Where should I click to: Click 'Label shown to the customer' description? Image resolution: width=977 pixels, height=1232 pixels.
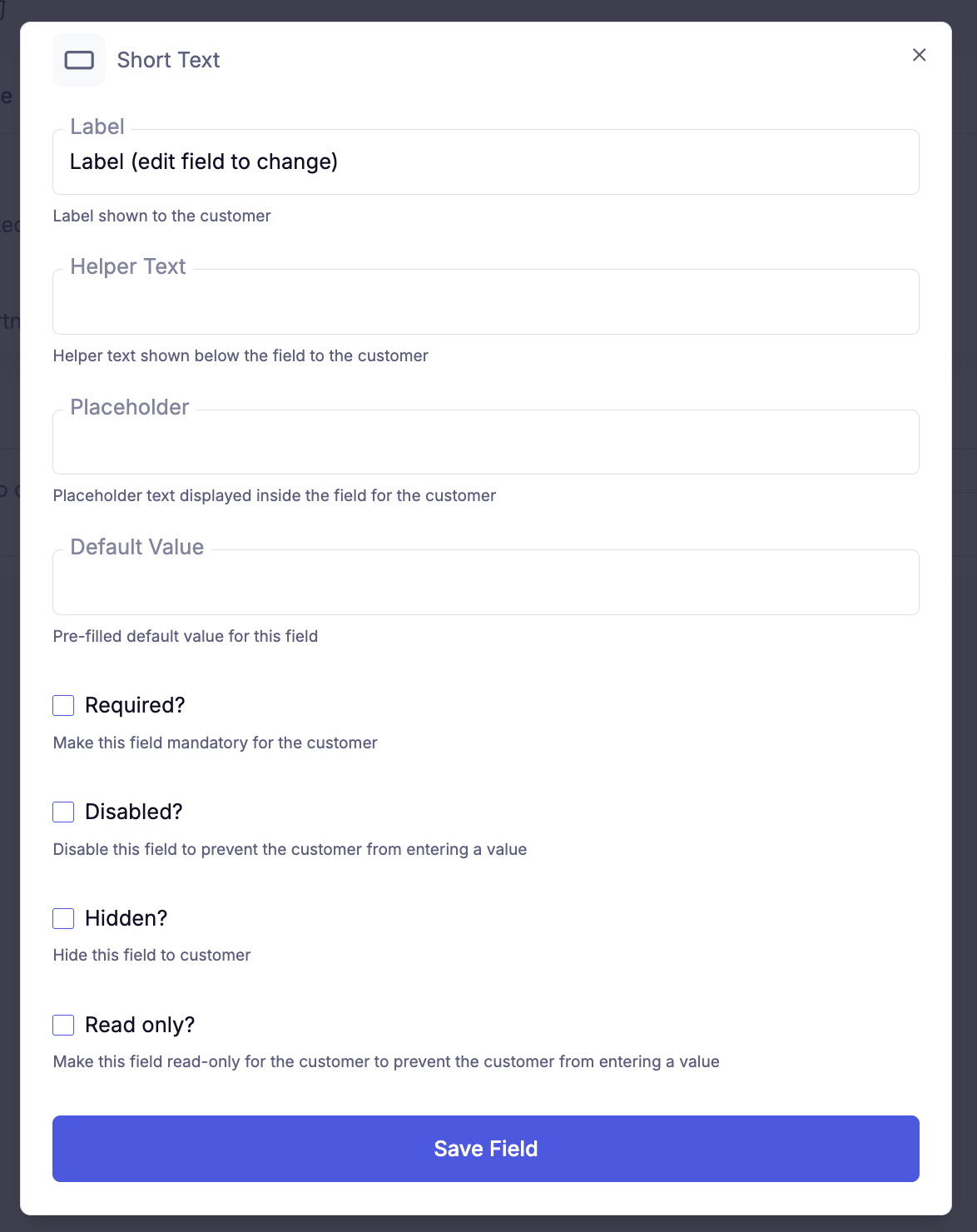(161, 216)
